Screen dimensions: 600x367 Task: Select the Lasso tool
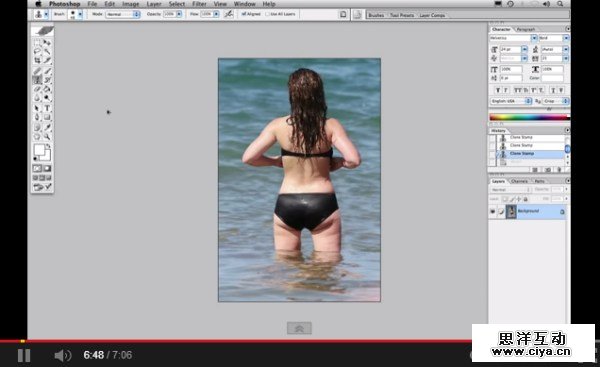(x=37, y=51)
